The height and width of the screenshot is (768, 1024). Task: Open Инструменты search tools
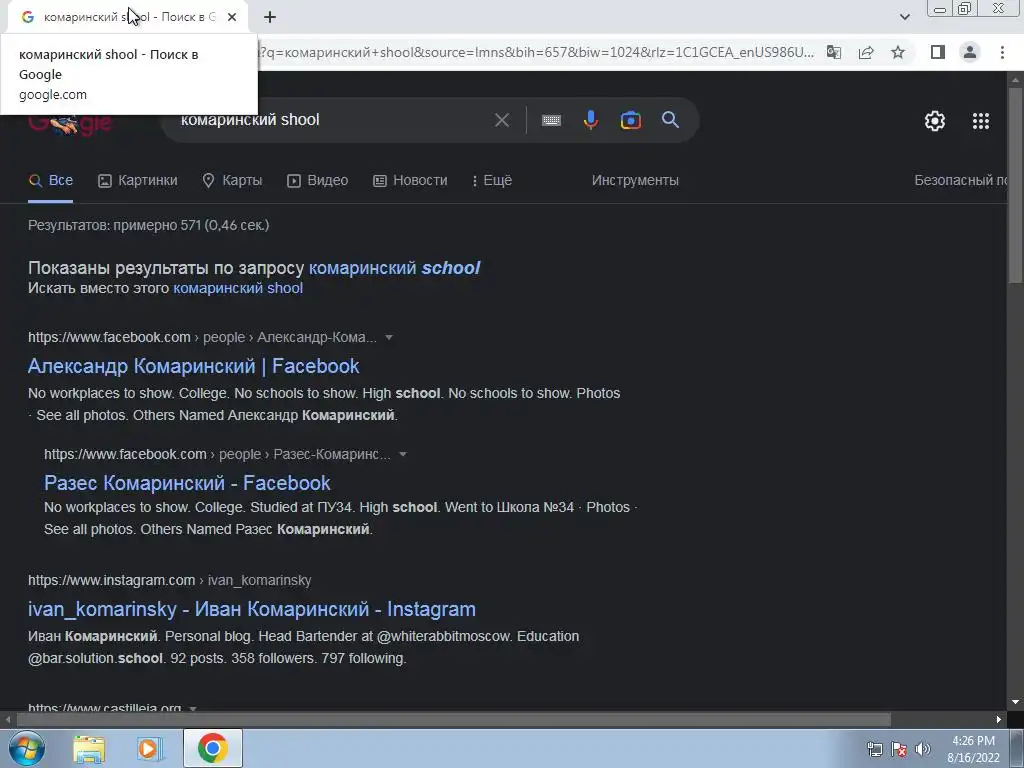tap(635, 180)
